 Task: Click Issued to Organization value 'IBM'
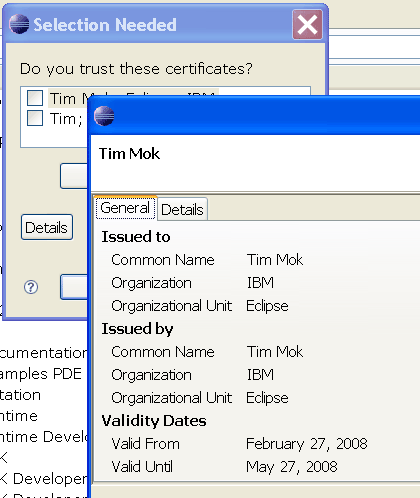coord(260,283)
